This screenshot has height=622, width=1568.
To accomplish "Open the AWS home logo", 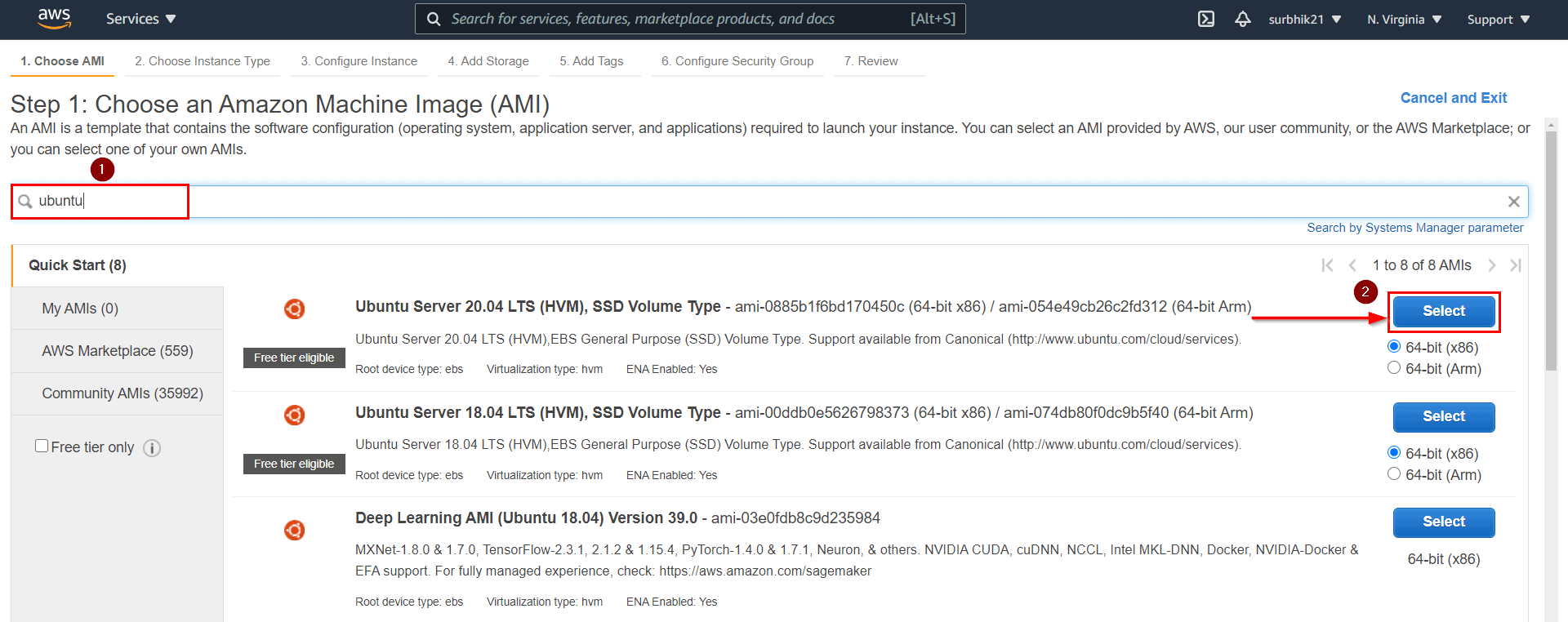I will click(54, 19).
